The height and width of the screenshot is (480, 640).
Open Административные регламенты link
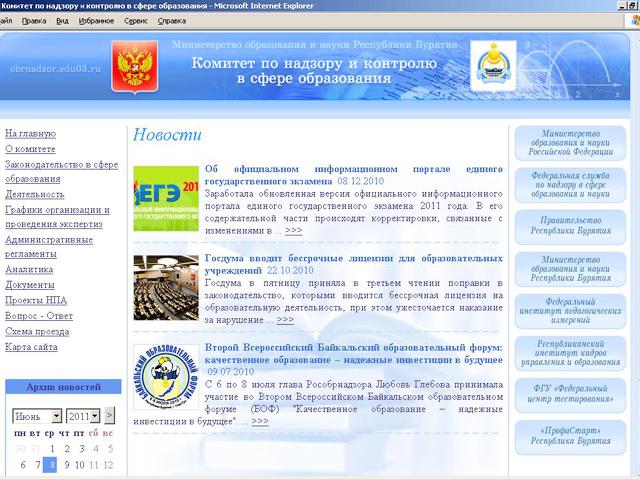point(49,247)
